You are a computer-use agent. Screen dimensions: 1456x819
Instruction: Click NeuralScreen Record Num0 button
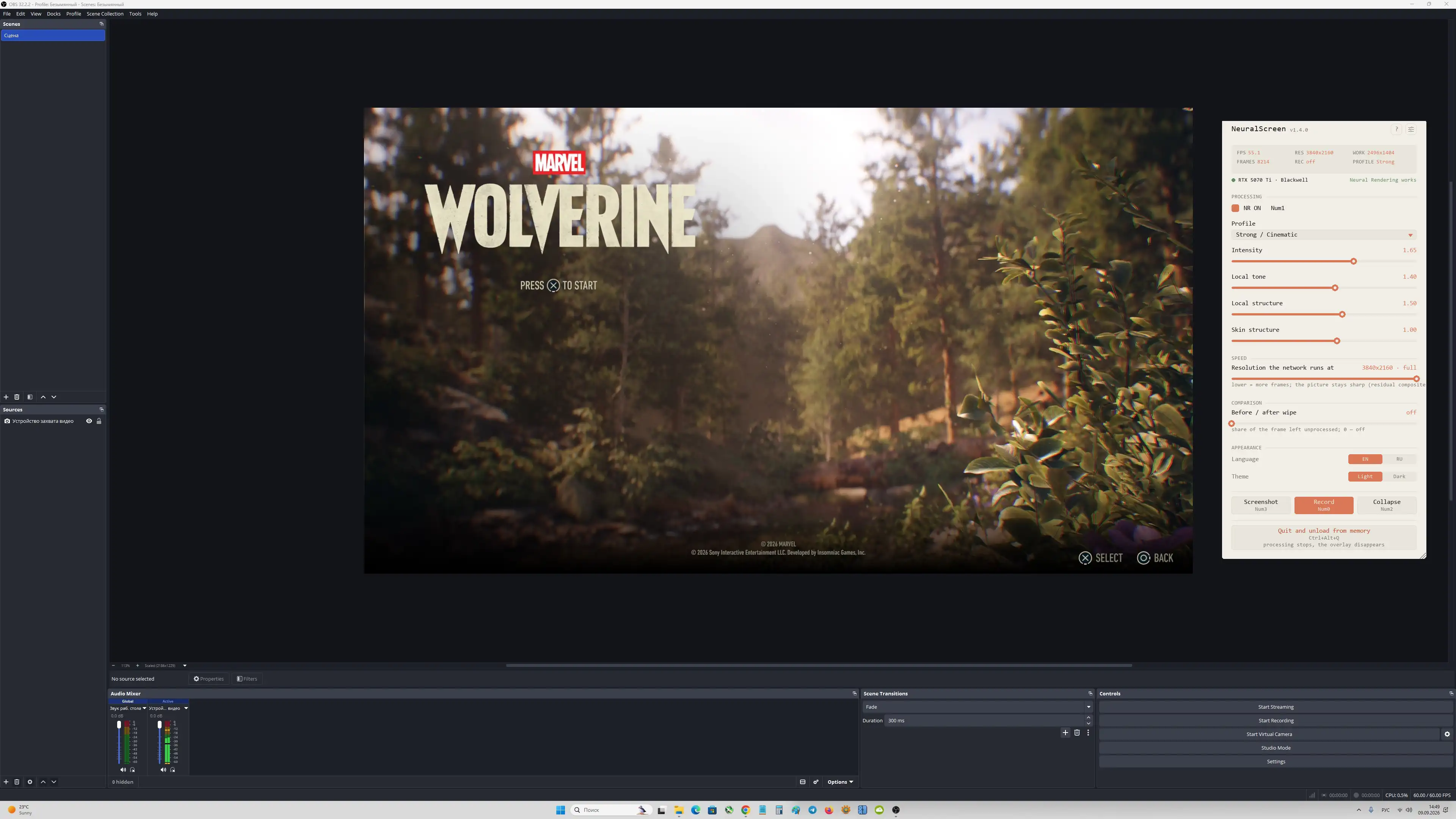click(x=1324, y=505)
